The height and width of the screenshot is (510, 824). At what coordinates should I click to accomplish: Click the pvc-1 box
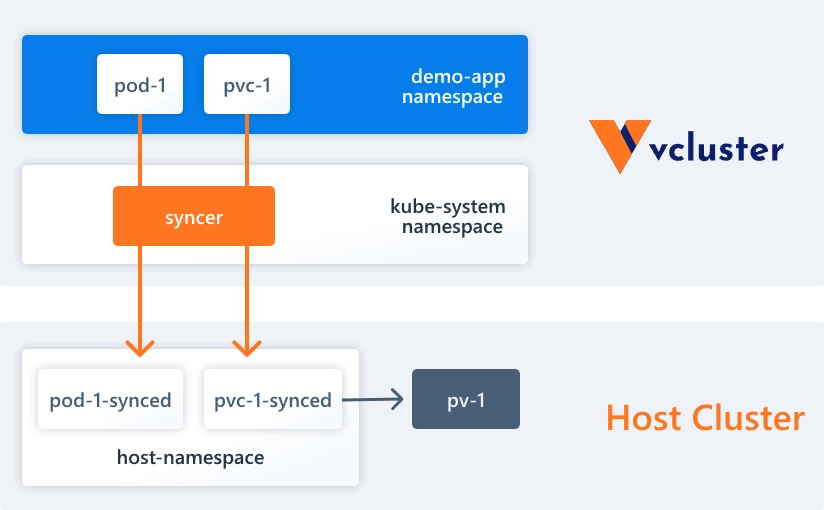247,84
